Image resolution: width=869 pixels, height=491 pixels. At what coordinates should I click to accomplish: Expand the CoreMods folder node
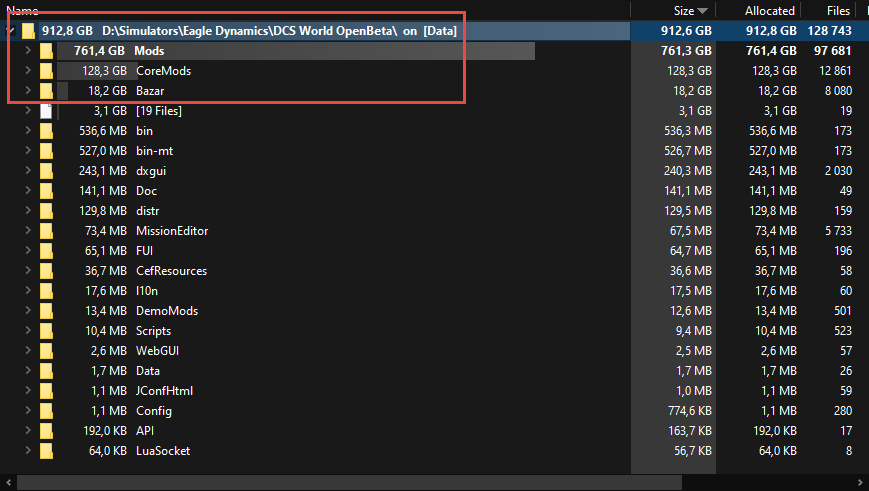click(x=28, y=70)
